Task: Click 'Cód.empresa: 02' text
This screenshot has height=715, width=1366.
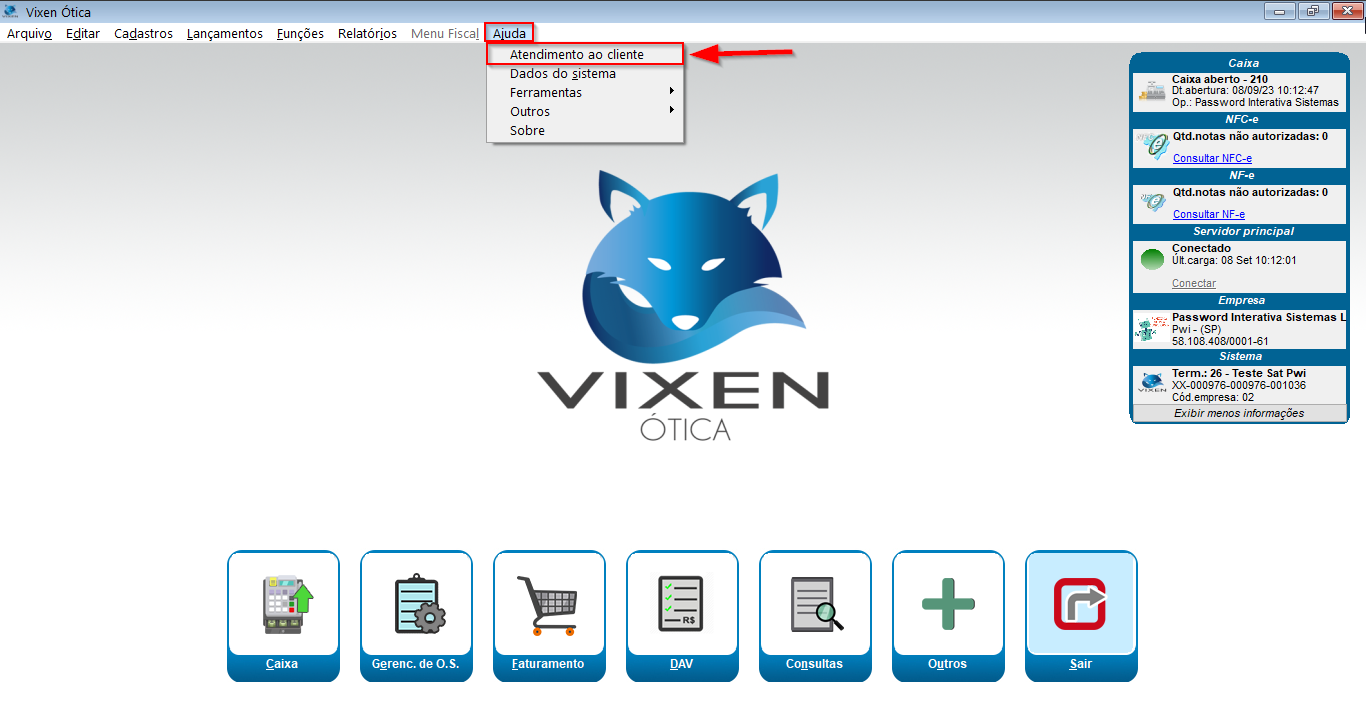Action: coord(1212,397)
